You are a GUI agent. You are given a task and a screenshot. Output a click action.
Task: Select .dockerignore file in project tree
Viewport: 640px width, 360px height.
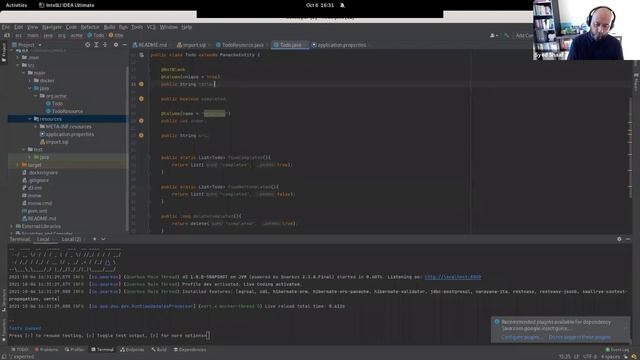pos(40,173)
